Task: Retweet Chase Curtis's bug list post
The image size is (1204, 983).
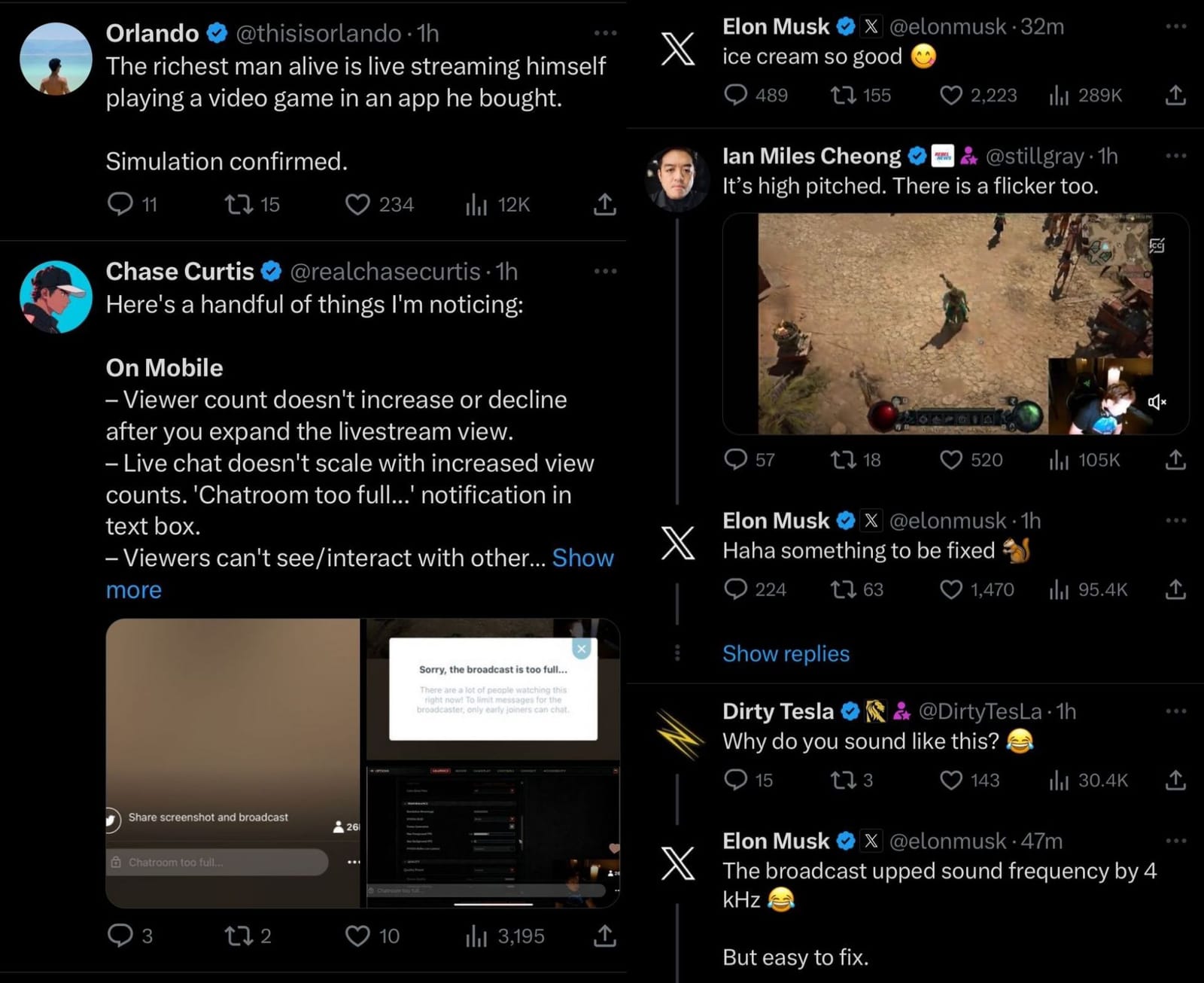Action: coord(241,936)
